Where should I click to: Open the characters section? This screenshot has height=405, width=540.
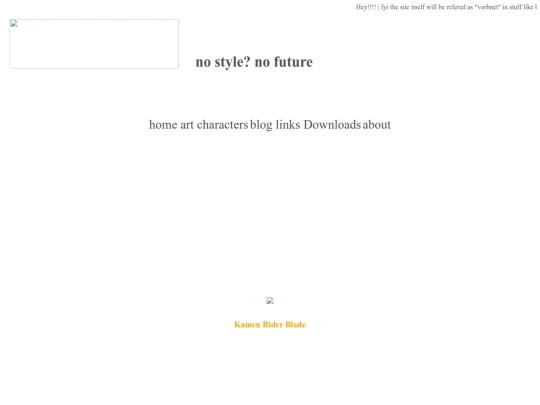pyautogui.click(x=222, y=125)
